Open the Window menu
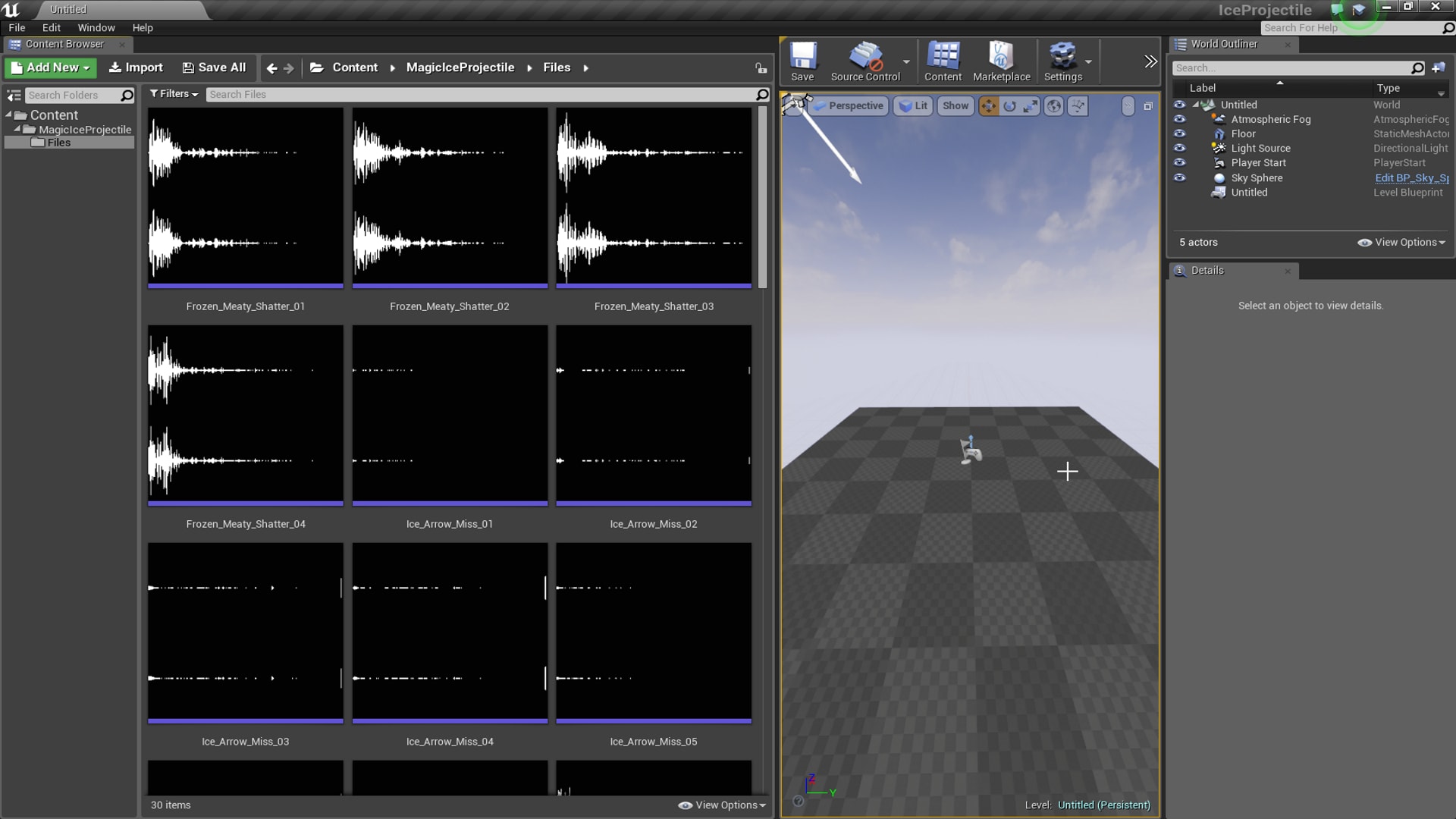 [96, 28]
